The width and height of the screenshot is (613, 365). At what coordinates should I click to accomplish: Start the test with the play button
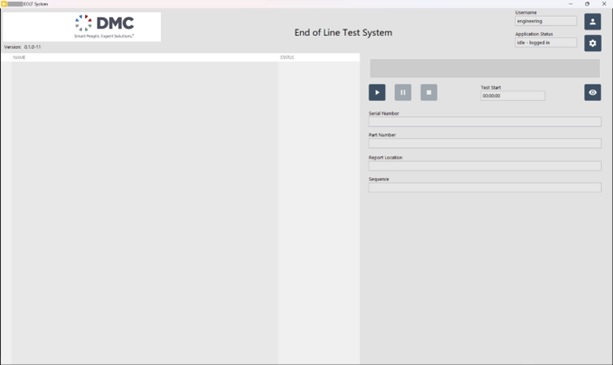[377, 93]
